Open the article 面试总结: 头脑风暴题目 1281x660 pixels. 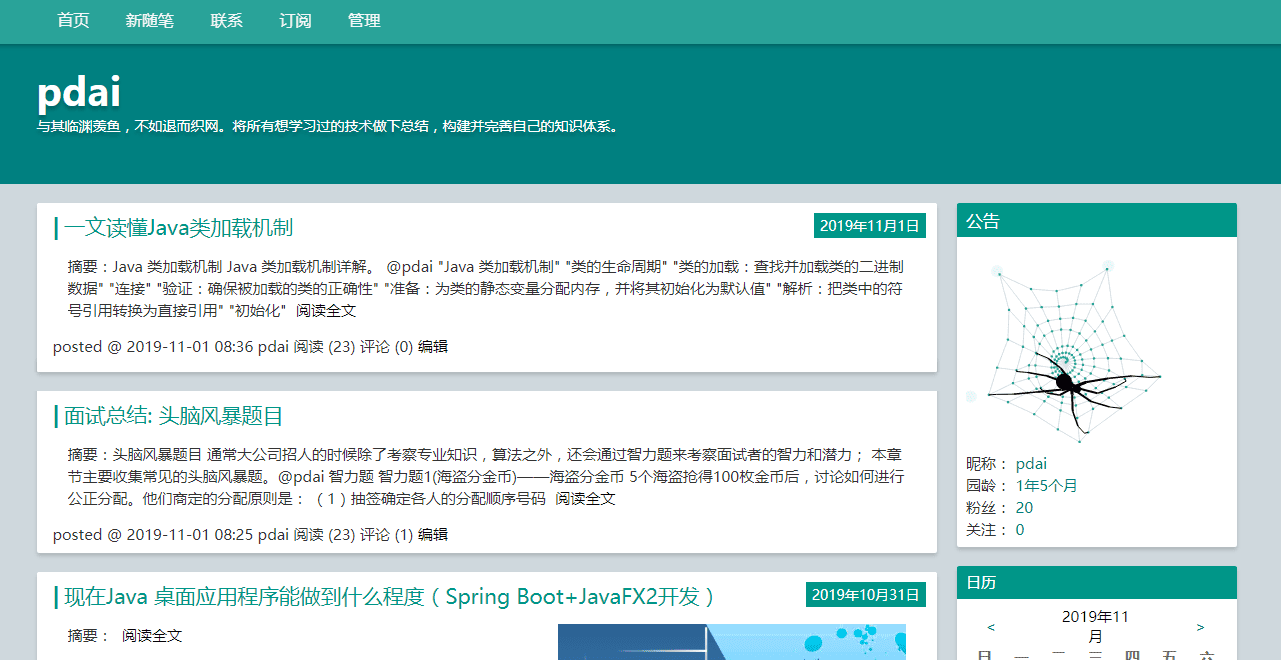[174, 416]
